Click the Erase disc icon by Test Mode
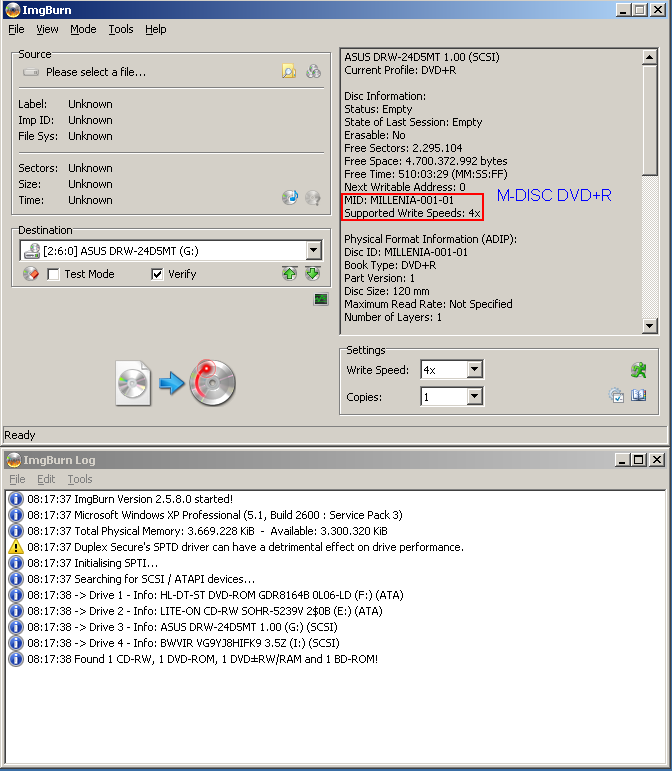 30,274
